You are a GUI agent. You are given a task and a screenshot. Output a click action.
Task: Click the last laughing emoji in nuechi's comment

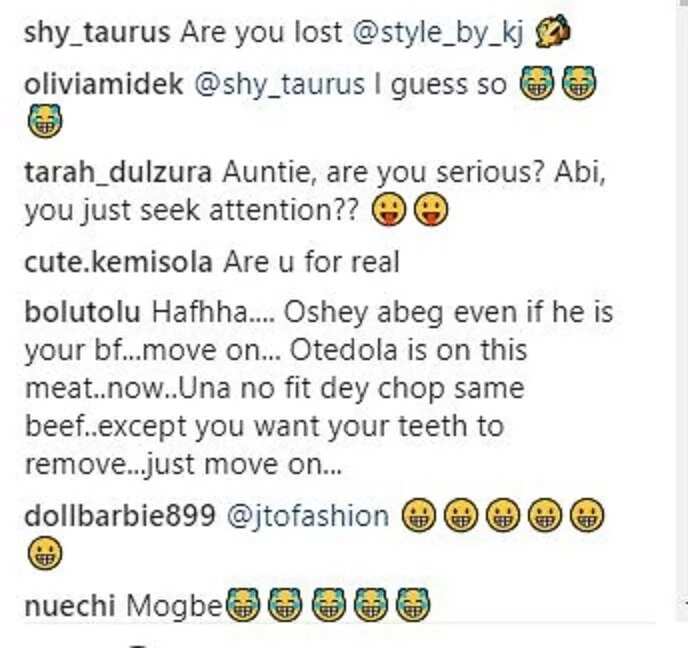click(413, 605)
